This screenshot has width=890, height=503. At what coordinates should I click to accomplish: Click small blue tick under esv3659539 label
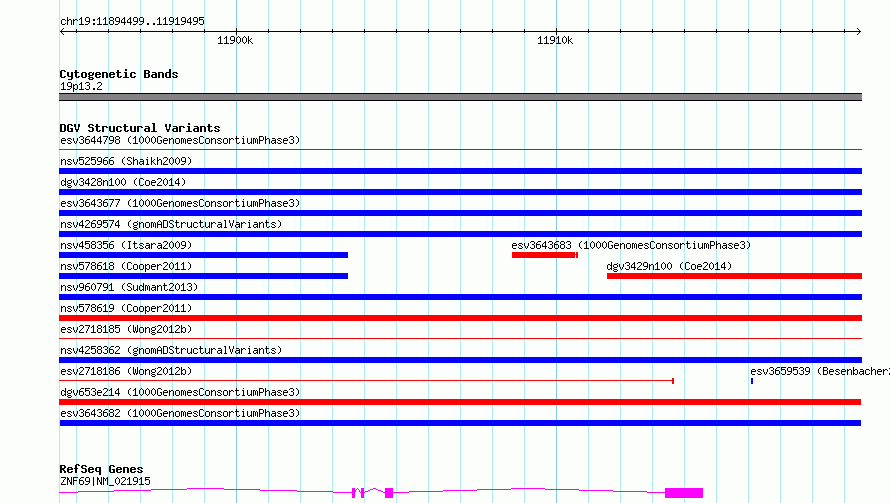pyautogui.click(x=752, y=381)
